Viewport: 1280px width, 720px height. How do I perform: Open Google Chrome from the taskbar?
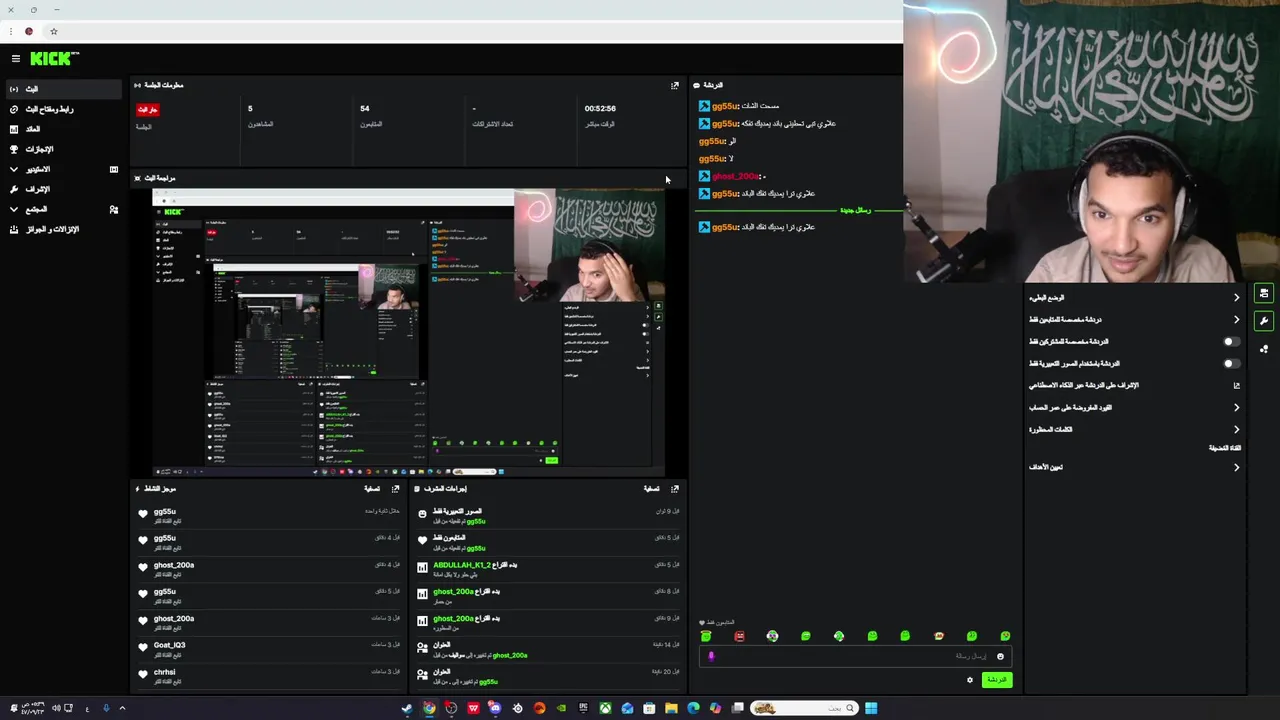(429, 708)
